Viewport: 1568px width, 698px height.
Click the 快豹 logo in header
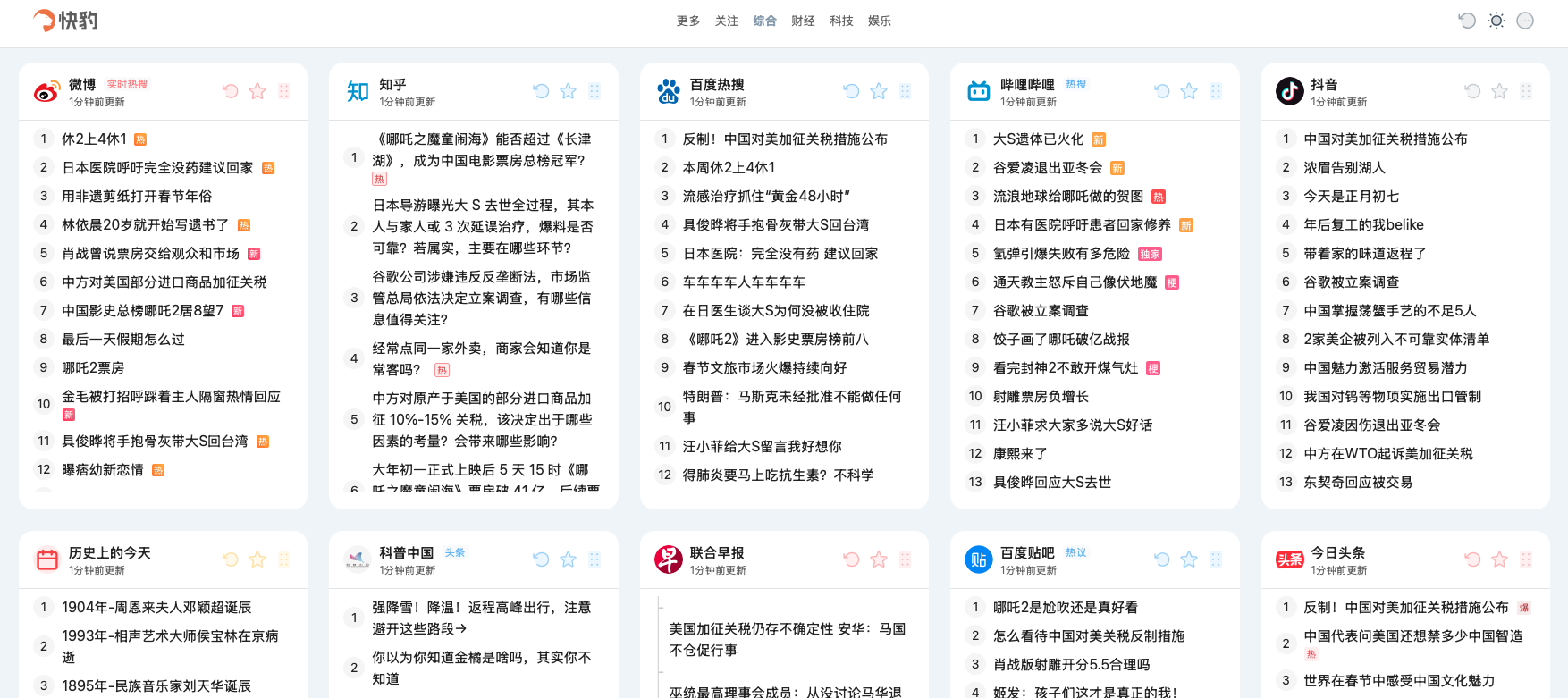(x=65, y=21)
